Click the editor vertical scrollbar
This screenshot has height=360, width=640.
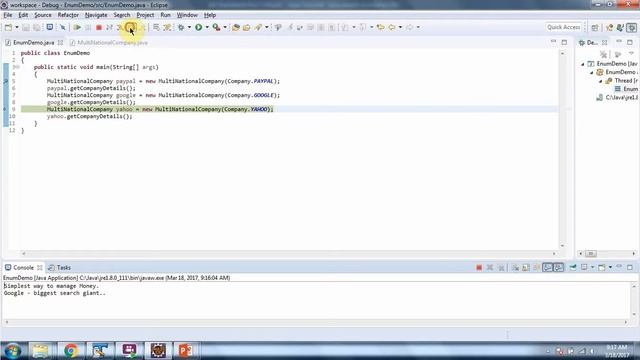pos(562,149)
